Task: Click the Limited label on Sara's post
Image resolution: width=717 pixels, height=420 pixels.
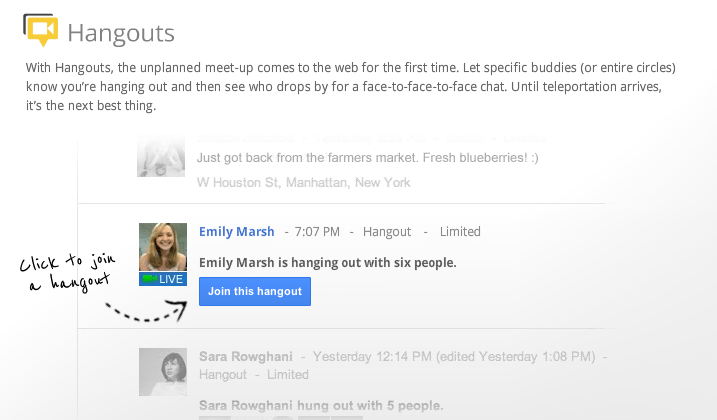Action: coord(288,375)
